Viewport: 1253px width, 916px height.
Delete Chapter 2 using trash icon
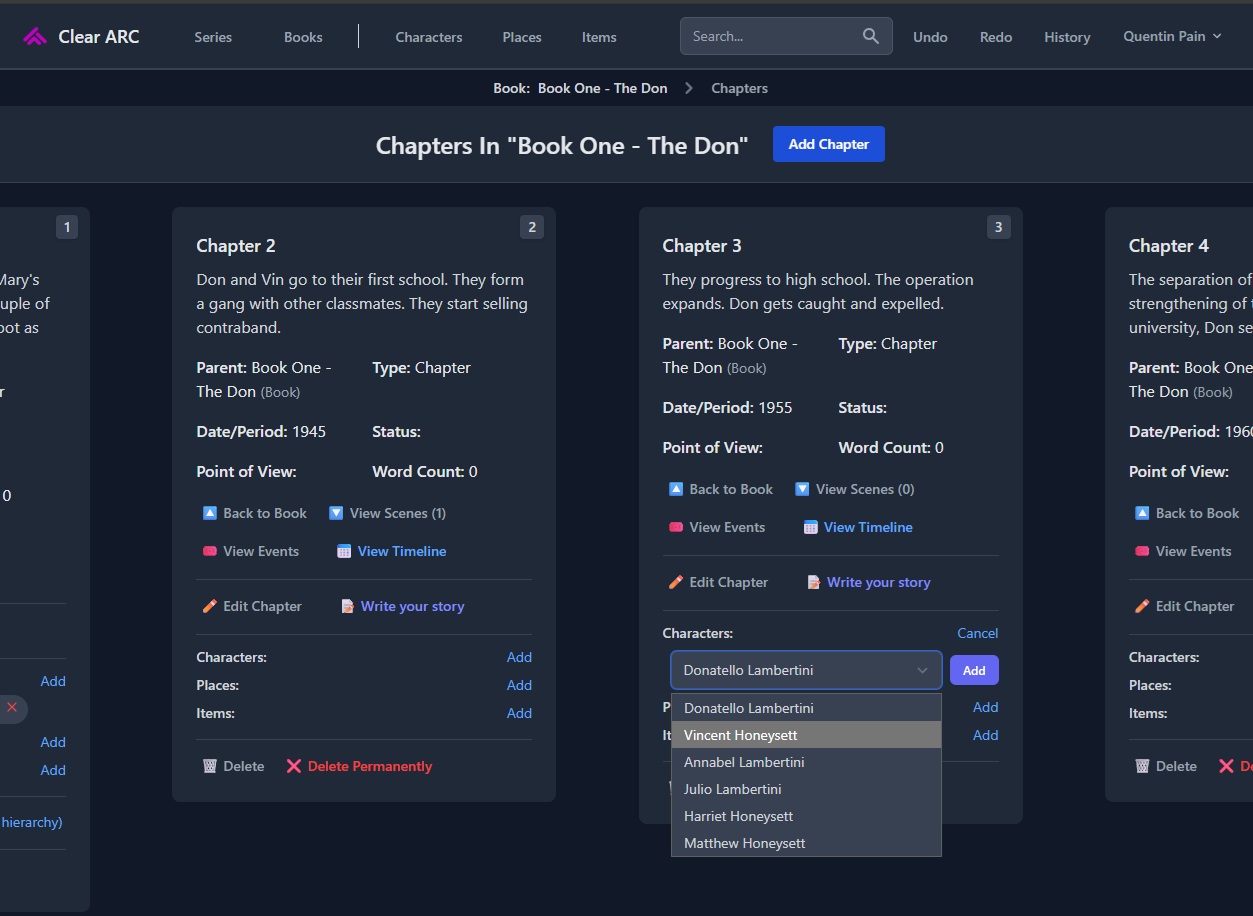233,766
